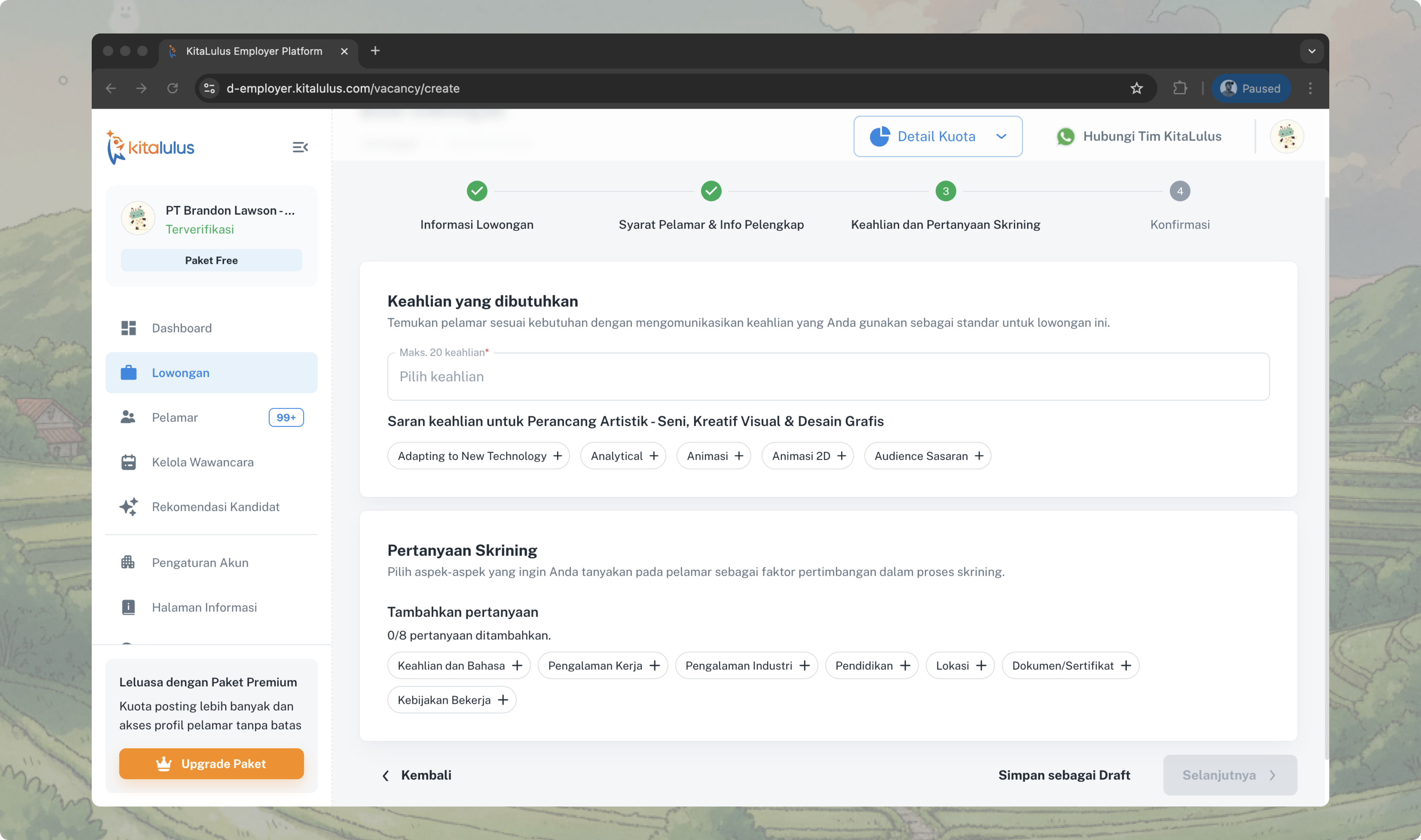Add the Analytical skill suggestion chip
The height and width of the screenshot is (840, 1421).
624,456
